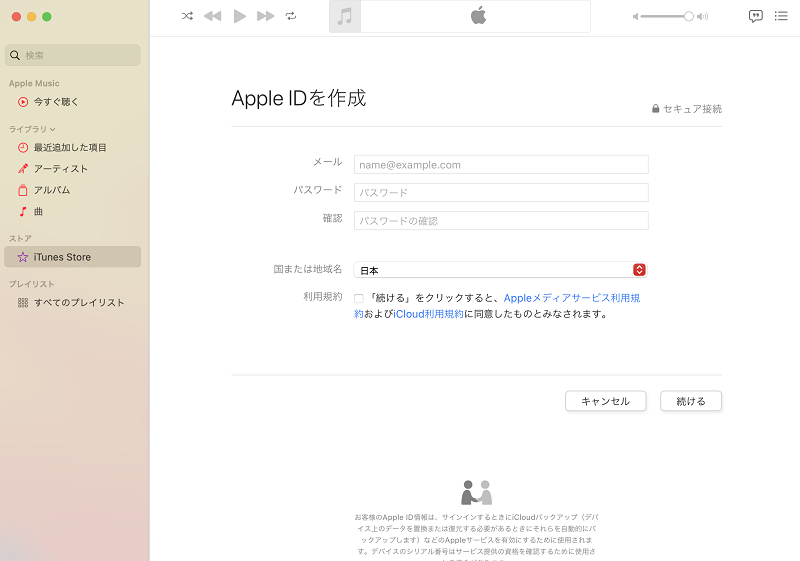The image size is (800, 561).
Task: Click the Apple IDを作成 heading
Action: pos(299,98)
